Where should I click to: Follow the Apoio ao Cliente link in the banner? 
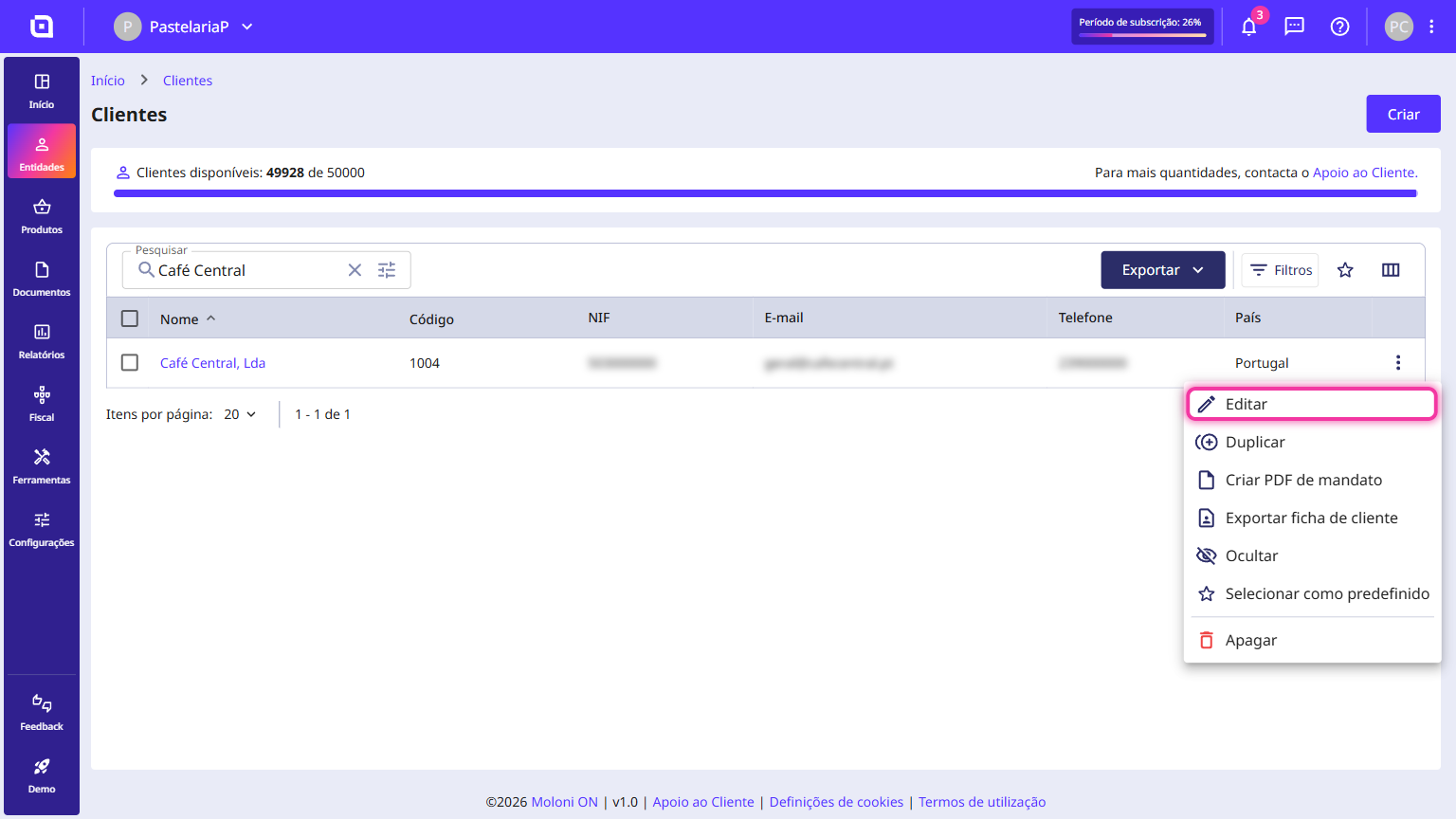click(1364, 173)
